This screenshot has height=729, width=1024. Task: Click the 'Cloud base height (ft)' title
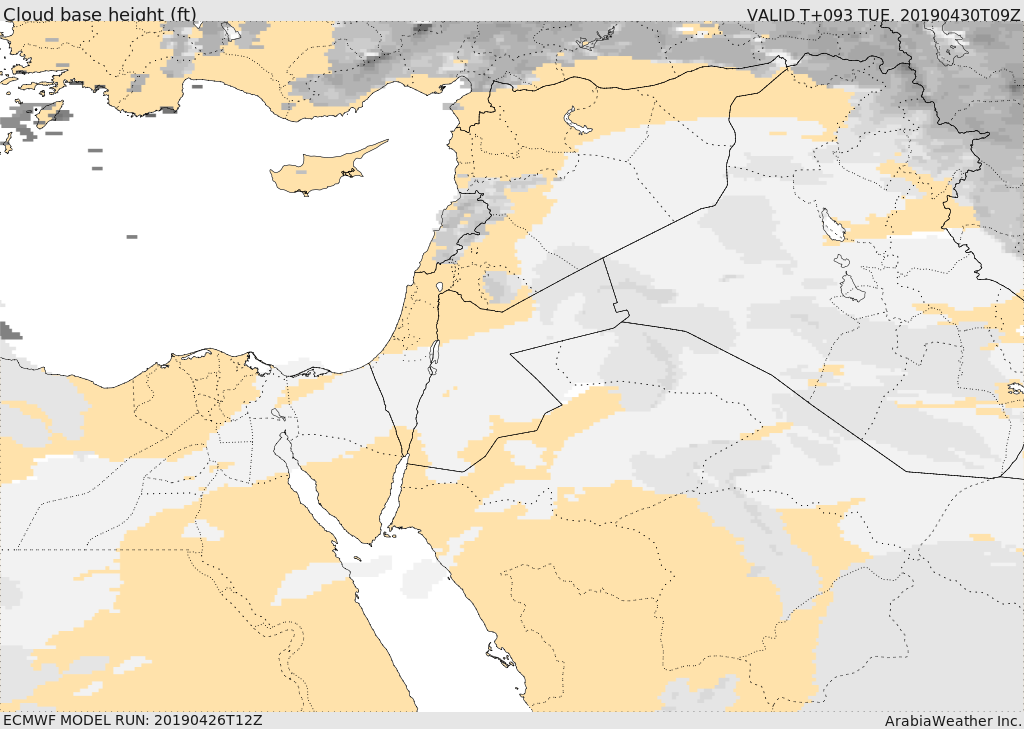pos(99,14)
